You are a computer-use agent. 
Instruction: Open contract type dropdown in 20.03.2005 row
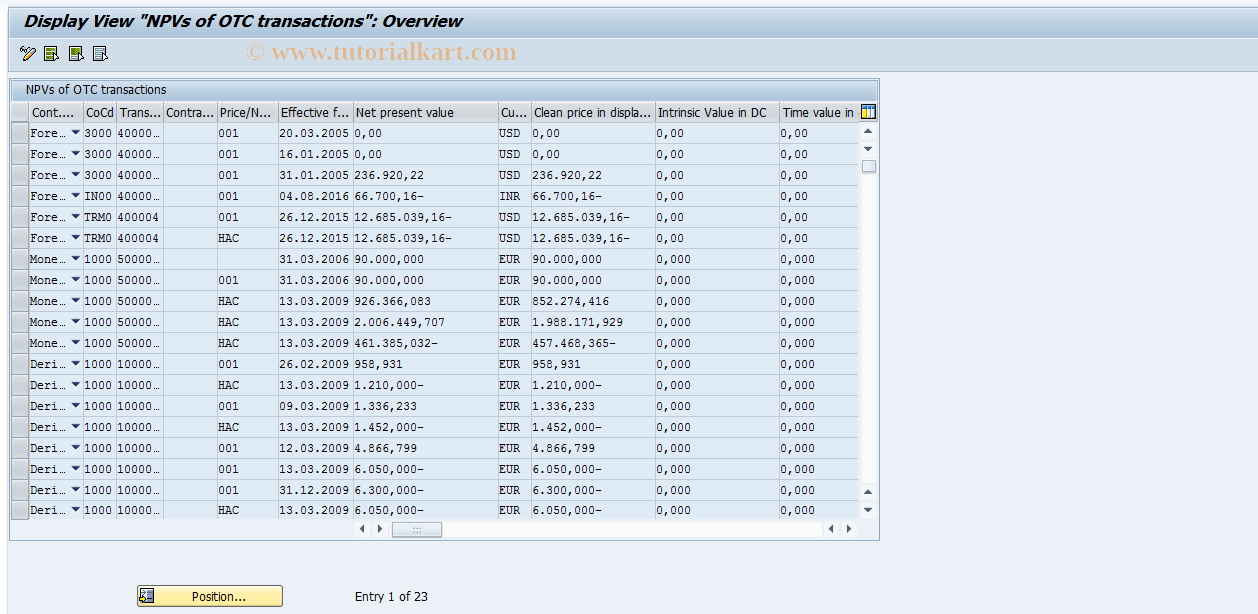pos(75,133)
